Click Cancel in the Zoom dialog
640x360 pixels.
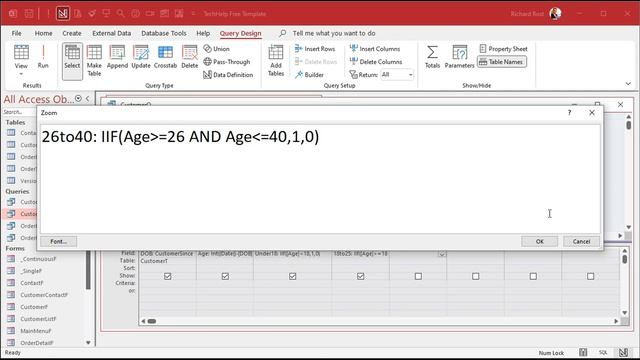click(581, 241)
